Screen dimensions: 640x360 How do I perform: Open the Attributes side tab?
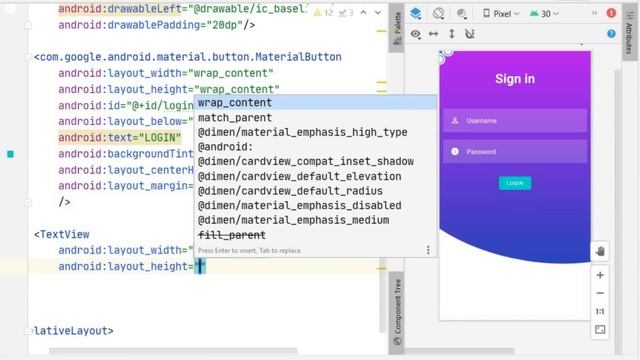tap(629, 32)
